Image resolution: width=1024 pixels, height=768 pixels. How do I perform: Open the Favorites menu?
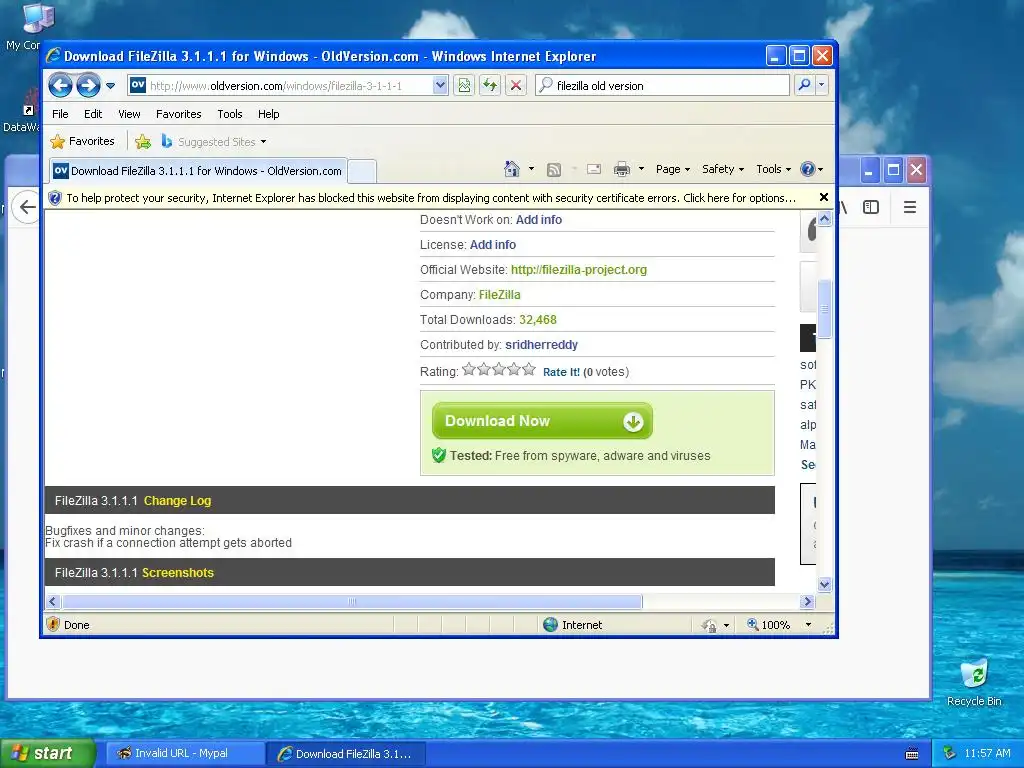(178, 114)
